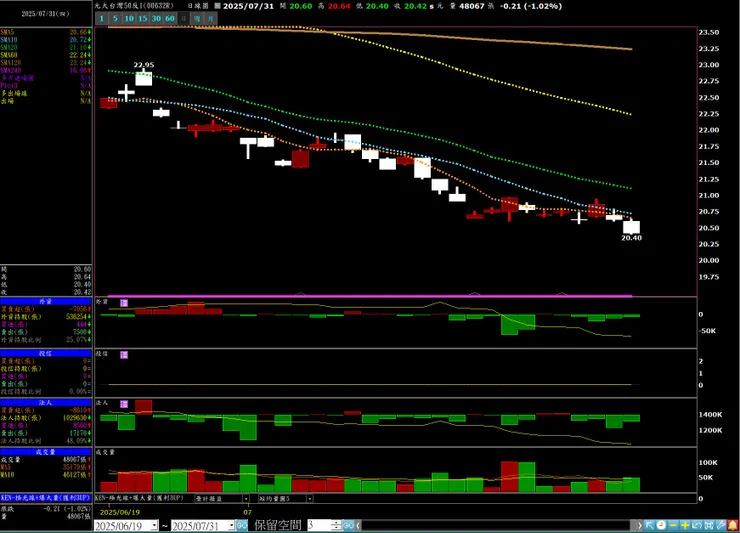Select the 1-minute timeframe button
Viewport: 740px width, 533px height.
(101, 18)
